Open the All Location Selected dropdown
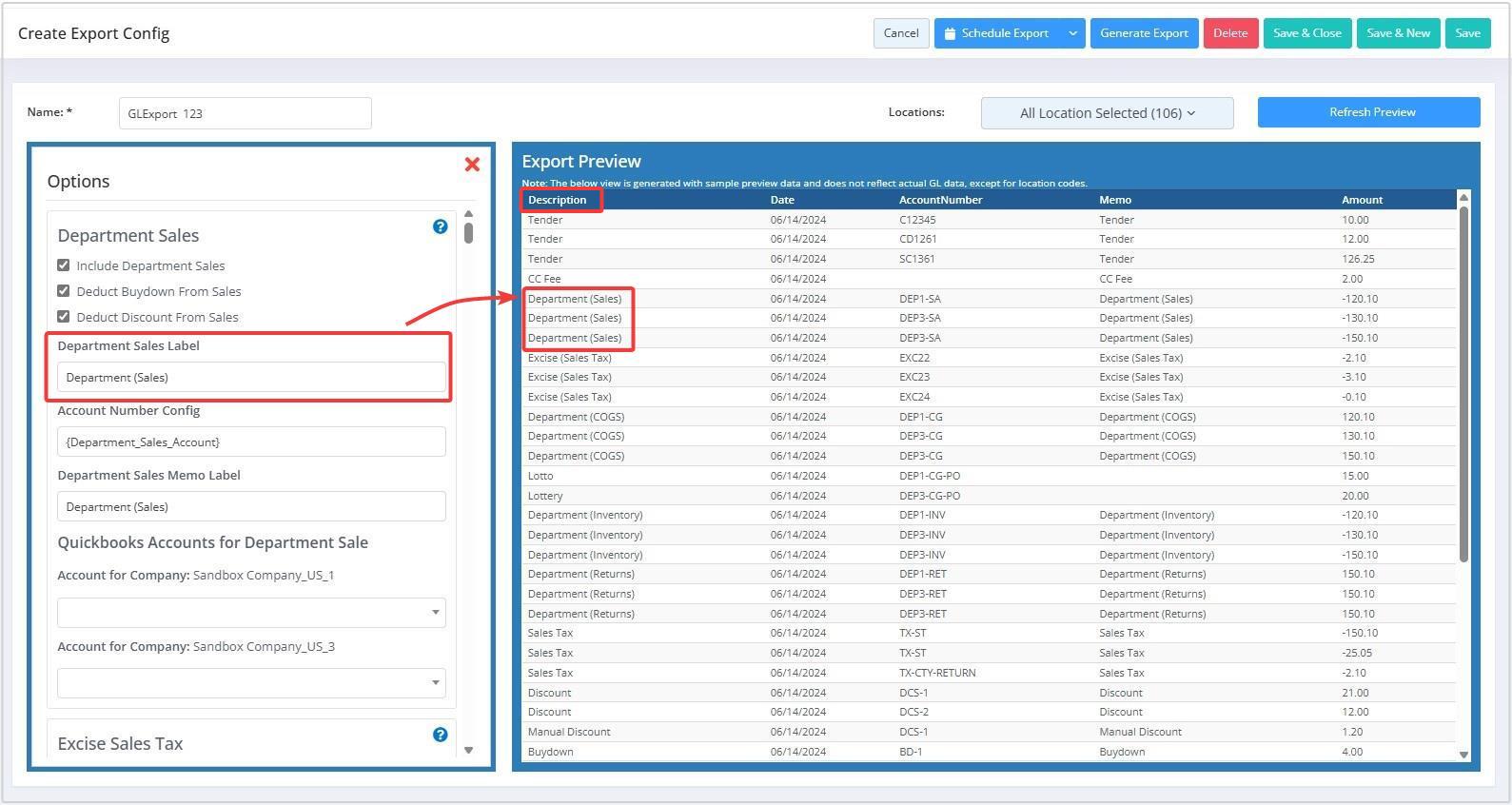Screen dimensions: 1512x805 tap(1107, 113)
